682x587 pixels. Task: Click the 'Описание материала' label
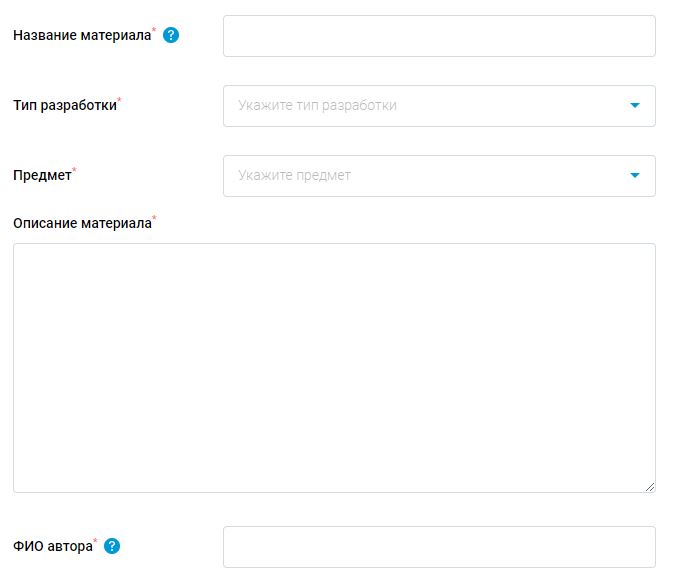click(x=81, y=223)
